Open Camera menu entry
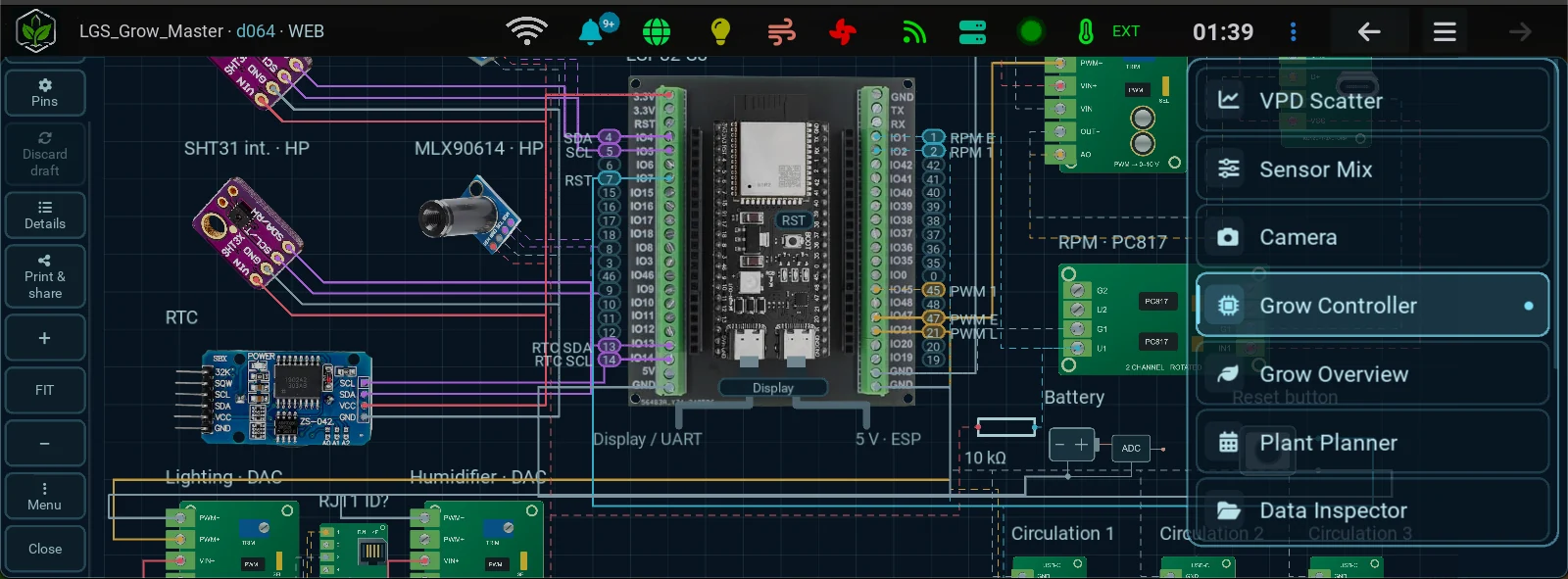 [x=1372, y=237]
